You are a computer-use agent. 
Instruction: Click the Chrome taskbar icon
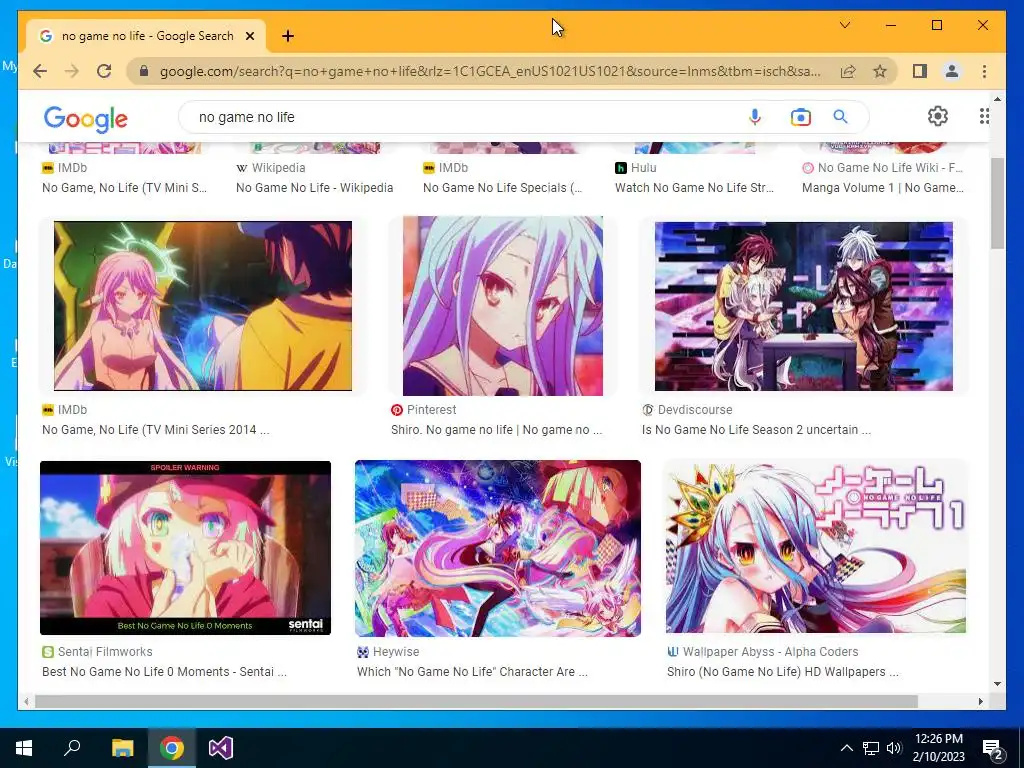coord(172,748)
